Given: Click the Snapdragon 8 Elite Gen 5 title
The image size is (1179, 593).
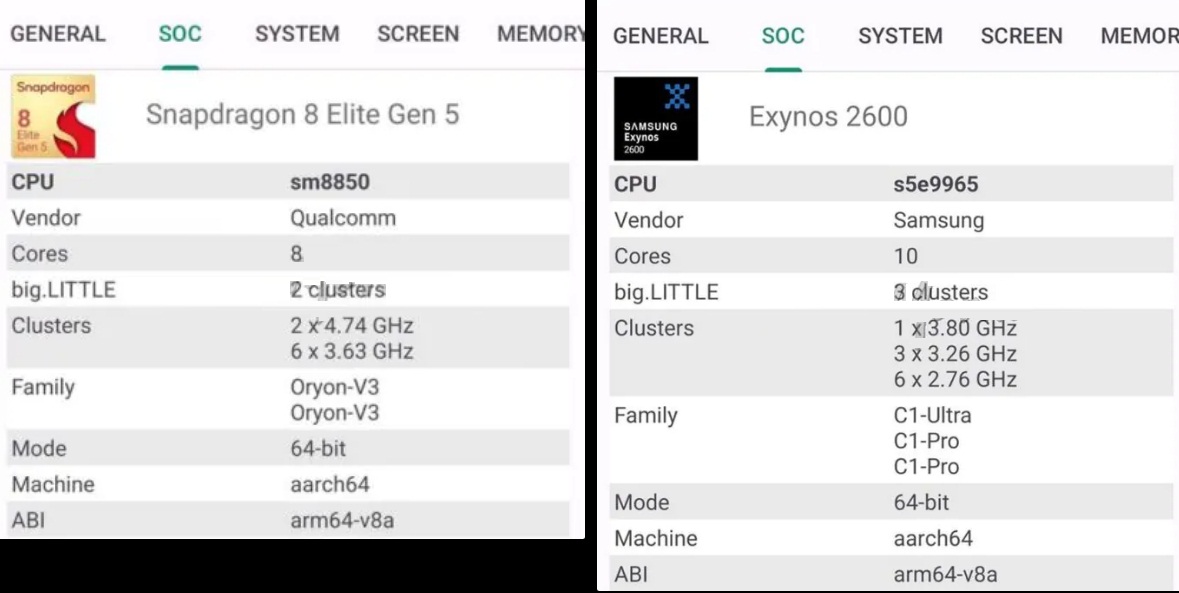Looking at the screenshot, I should point(302,114).
